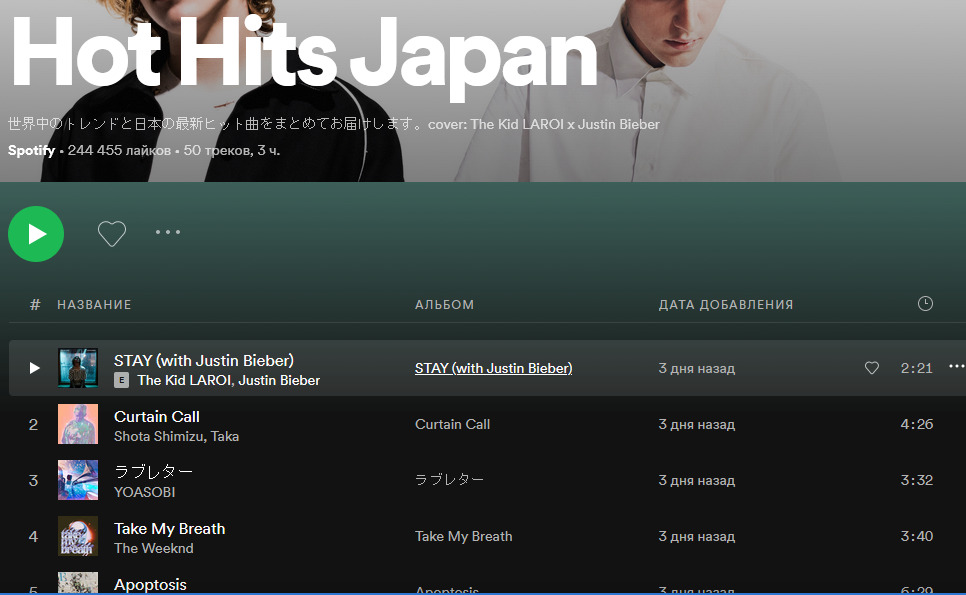Viewport: 966px width, 595px height.
Task: Like the STAY track with heart icon
Action: [872, 368]
